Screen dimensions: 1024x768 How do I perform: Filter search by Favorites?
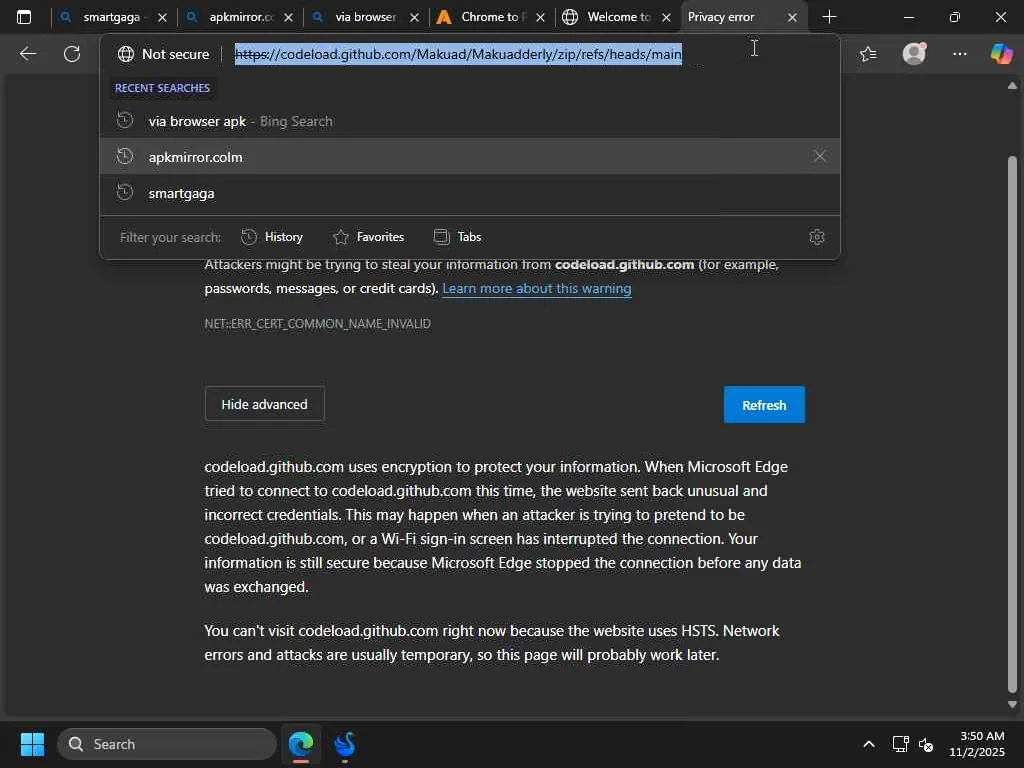click(368, 237)
